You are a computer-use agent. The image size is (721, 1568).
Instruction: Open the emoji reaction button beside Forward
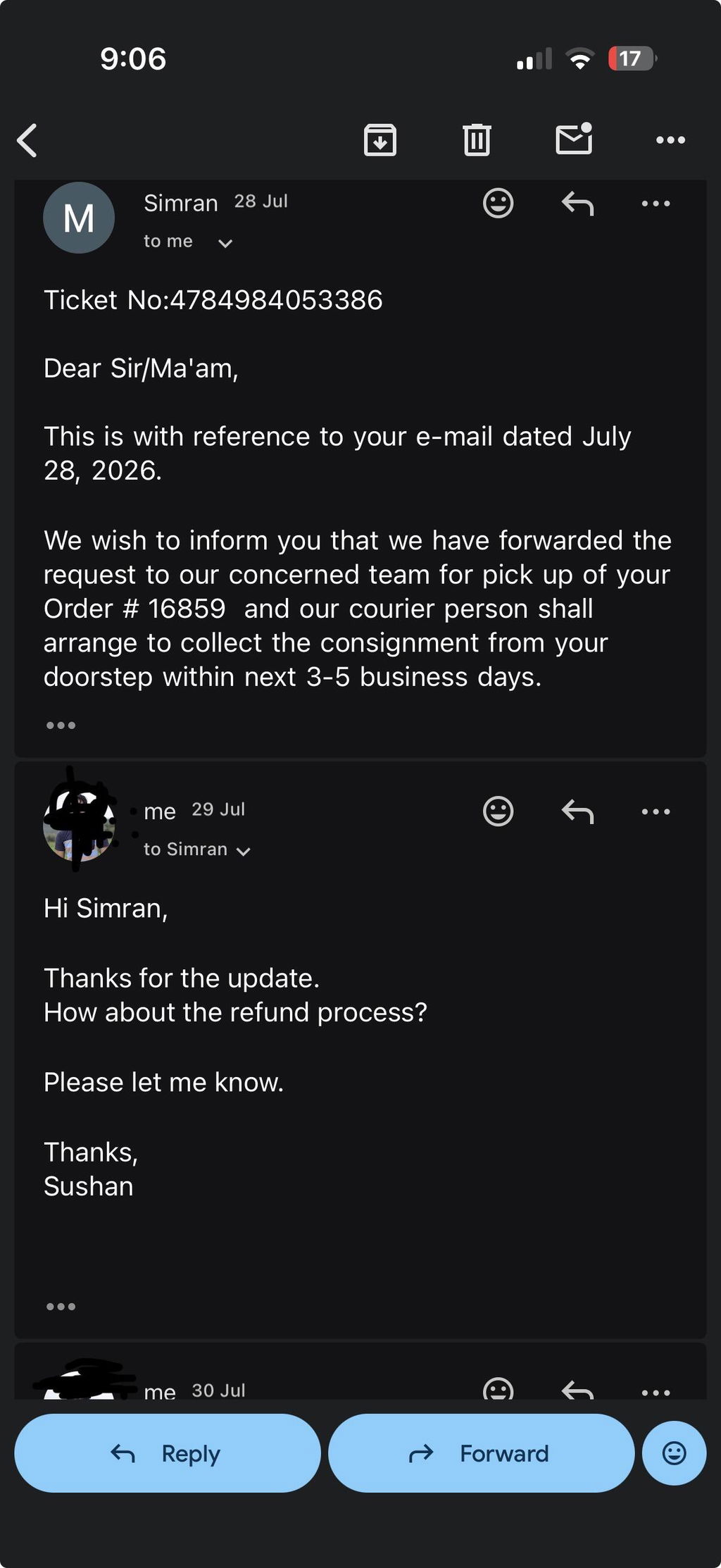coord(674,1453)
